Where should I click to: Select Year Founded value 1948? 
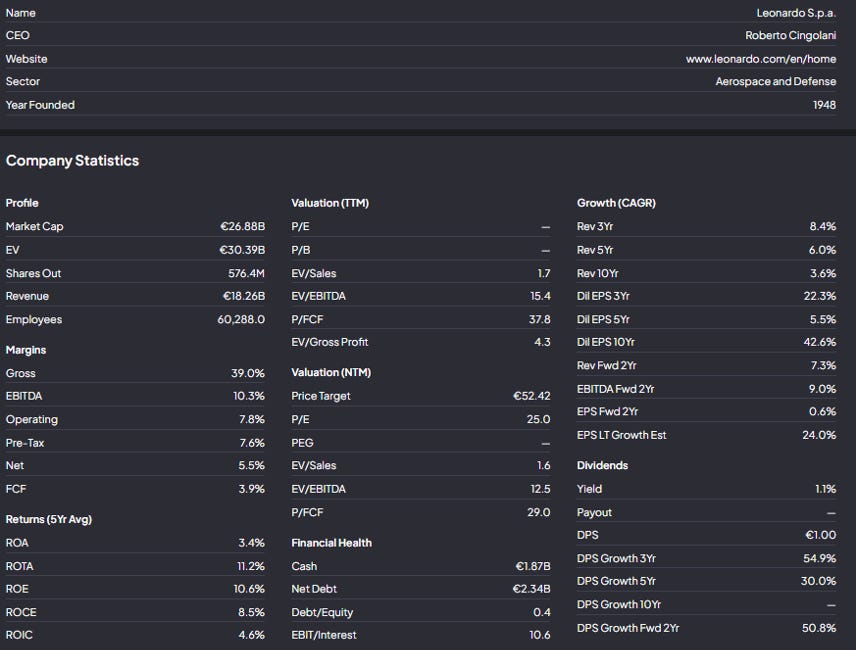[x=824, y=105]
